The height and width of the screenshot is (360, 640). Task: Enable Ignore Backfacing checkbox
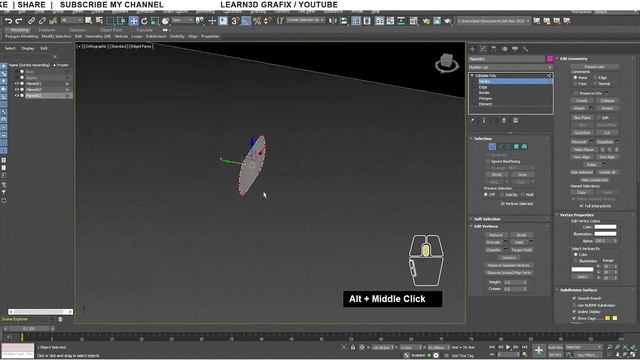487,161
